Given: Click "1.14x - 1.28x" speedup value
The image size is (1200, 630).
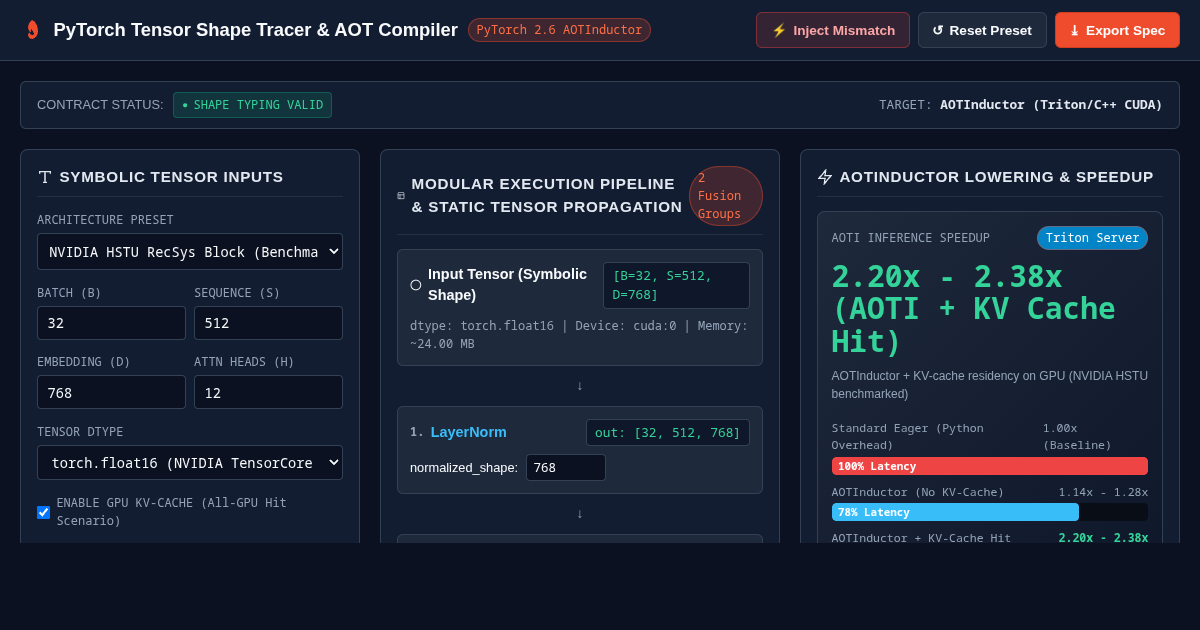Looking at the screenshot, I should (x=1103, y=492).
